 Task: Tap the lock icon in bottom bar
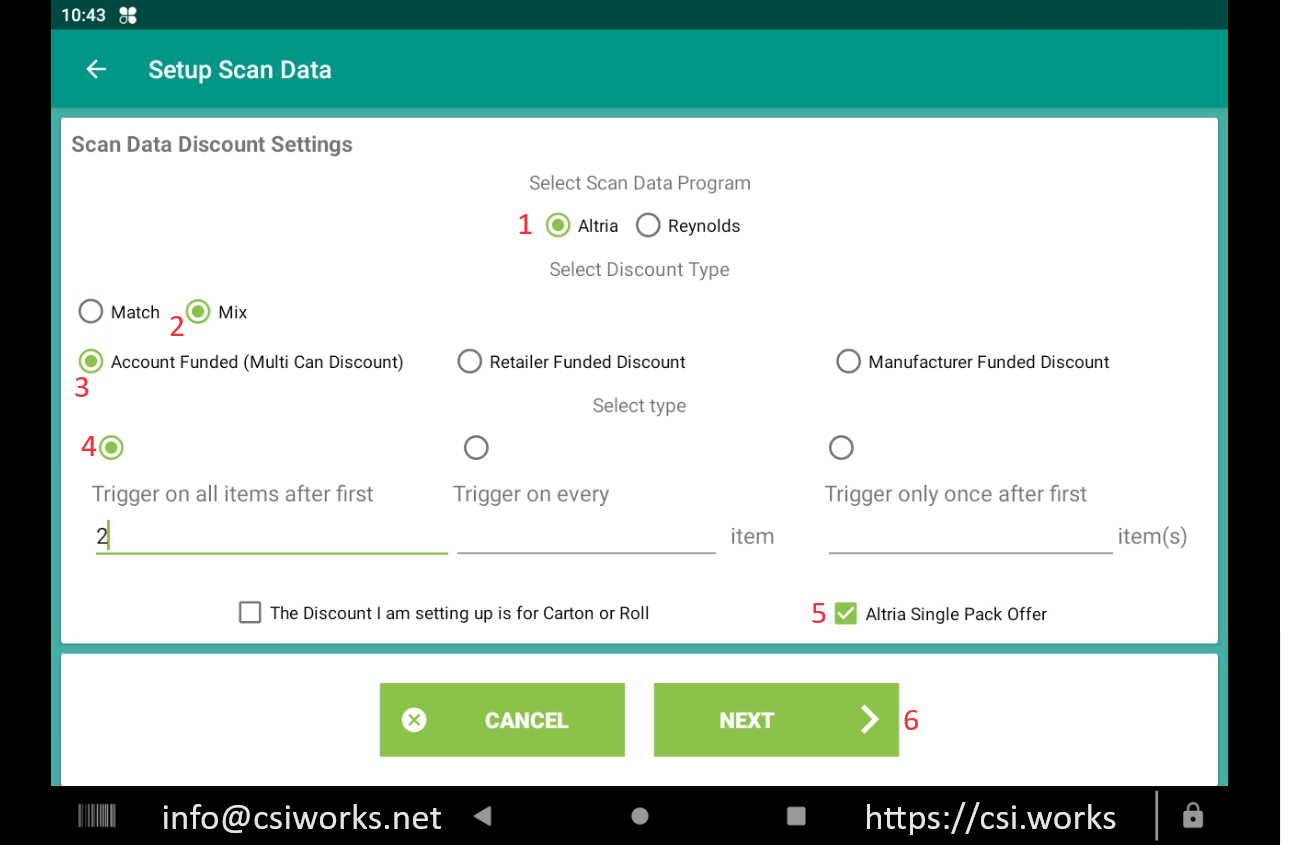tap(1192, 816)
